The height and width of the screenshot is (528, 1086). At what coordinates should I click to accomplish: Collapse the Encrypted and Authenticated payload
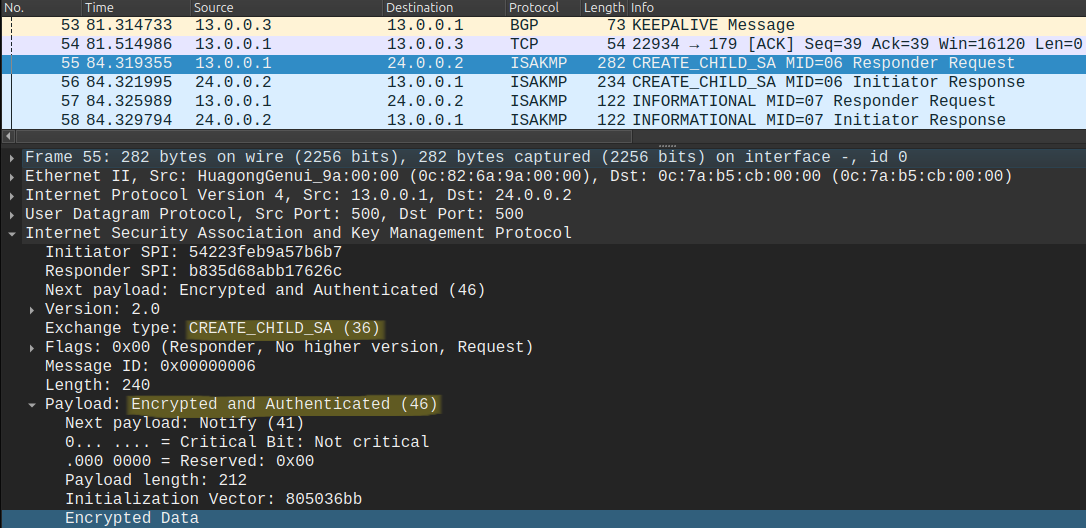coord(33,405)
